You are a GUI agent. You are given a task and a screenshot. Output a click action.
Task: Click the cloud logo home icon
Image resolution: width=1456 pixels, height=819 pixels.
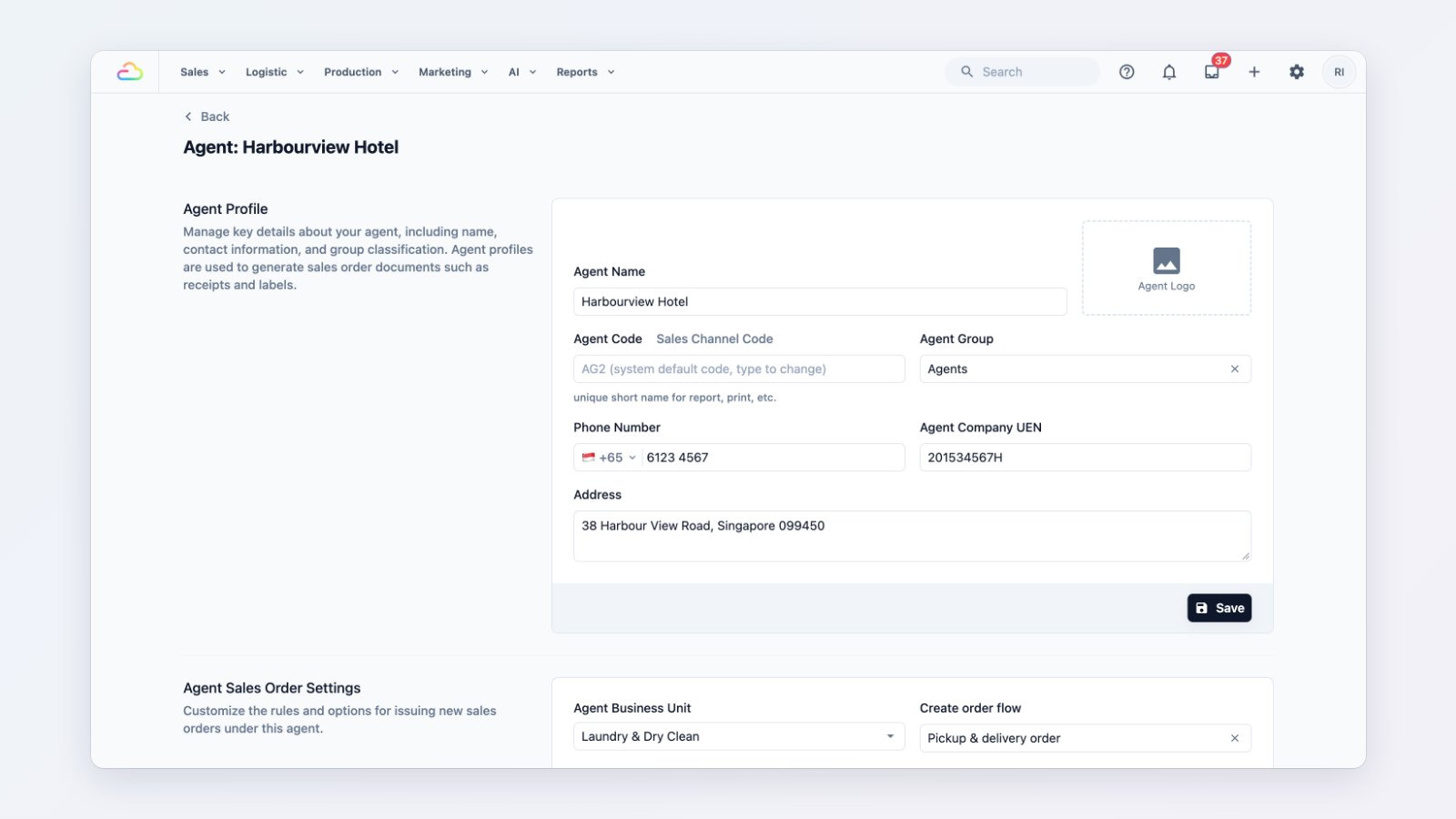pos(129,72)
